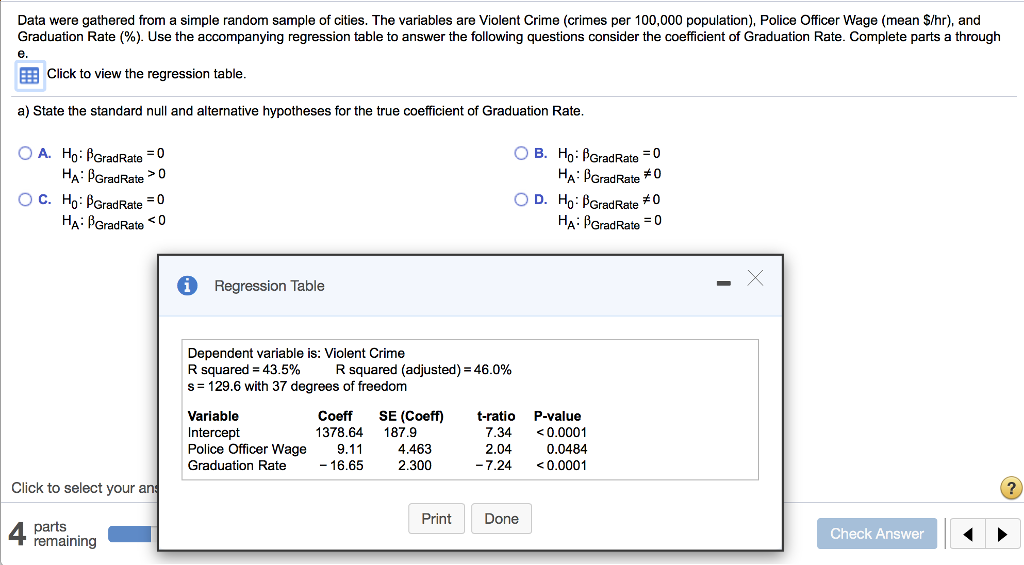Click the Police Officer Wage coefficient 9.11
The height and width of the screenshot is (565, 1024).
click(349, 449)
